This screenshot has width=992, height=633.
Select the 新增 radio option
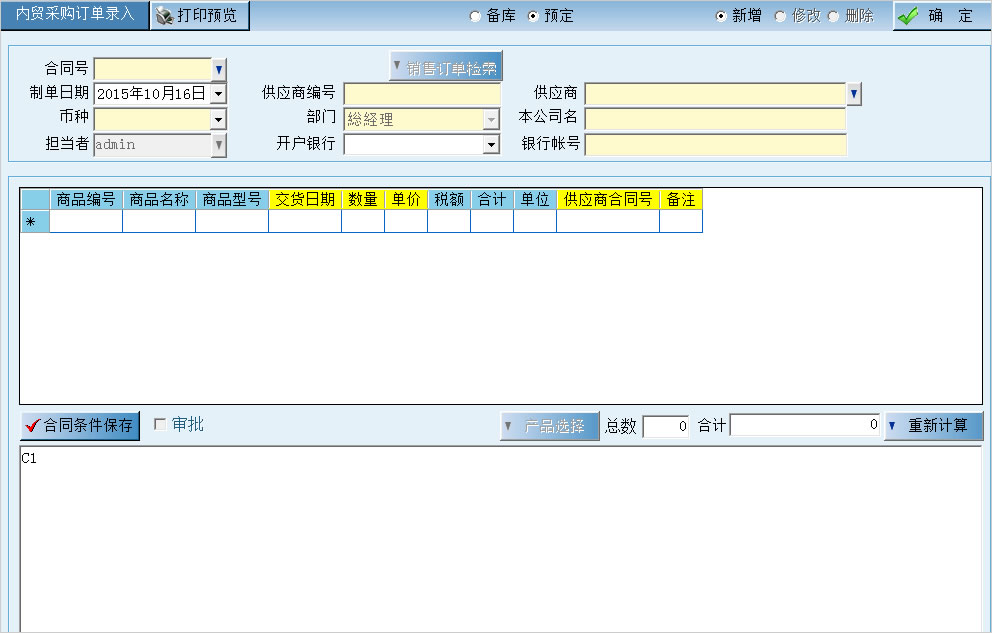pyautogui.click(x=721, y=16)
